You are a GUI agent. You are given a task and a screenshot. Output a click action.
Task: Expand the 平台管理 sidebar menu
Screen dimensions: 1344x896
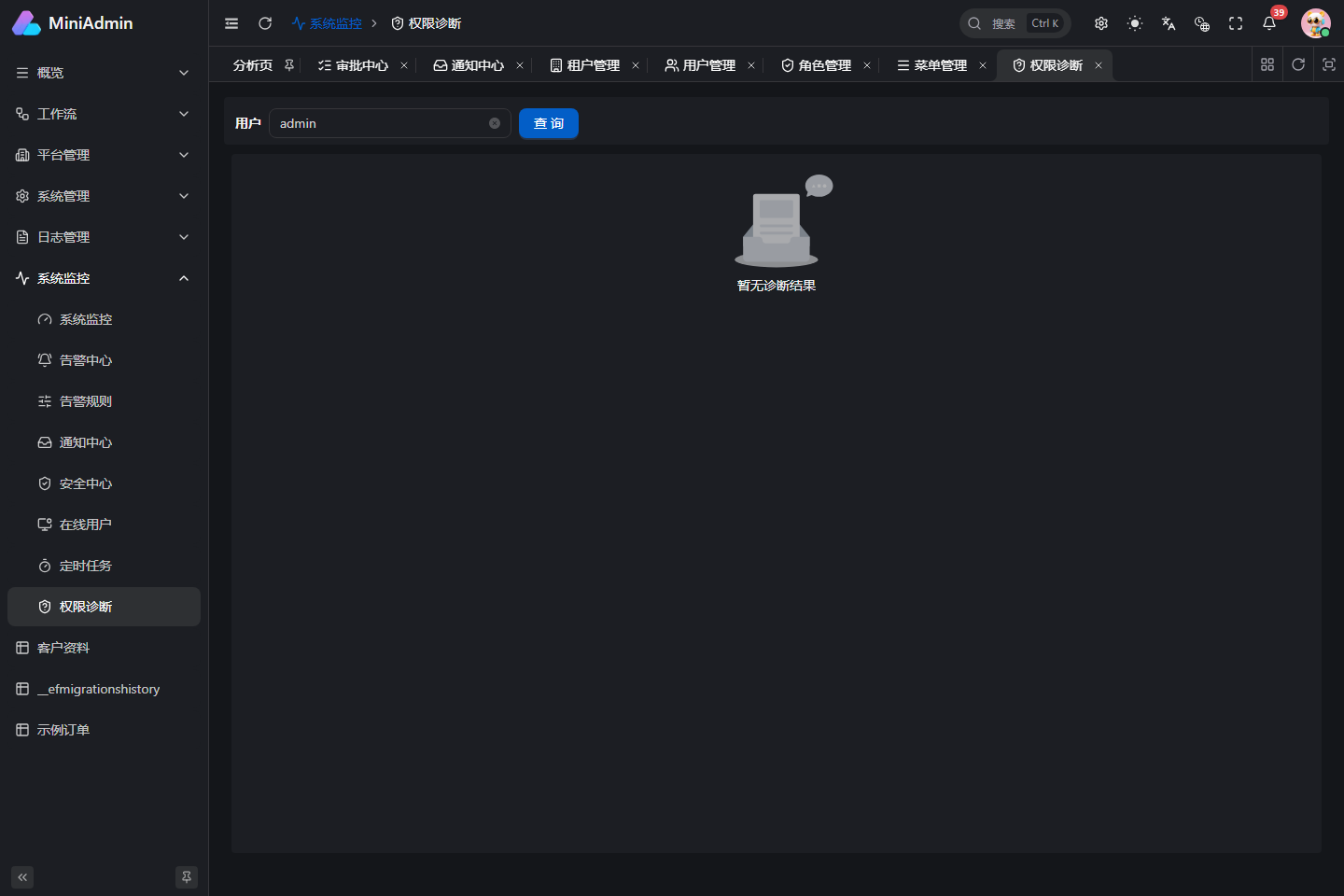pyautogui.click(x=104, y=155)
